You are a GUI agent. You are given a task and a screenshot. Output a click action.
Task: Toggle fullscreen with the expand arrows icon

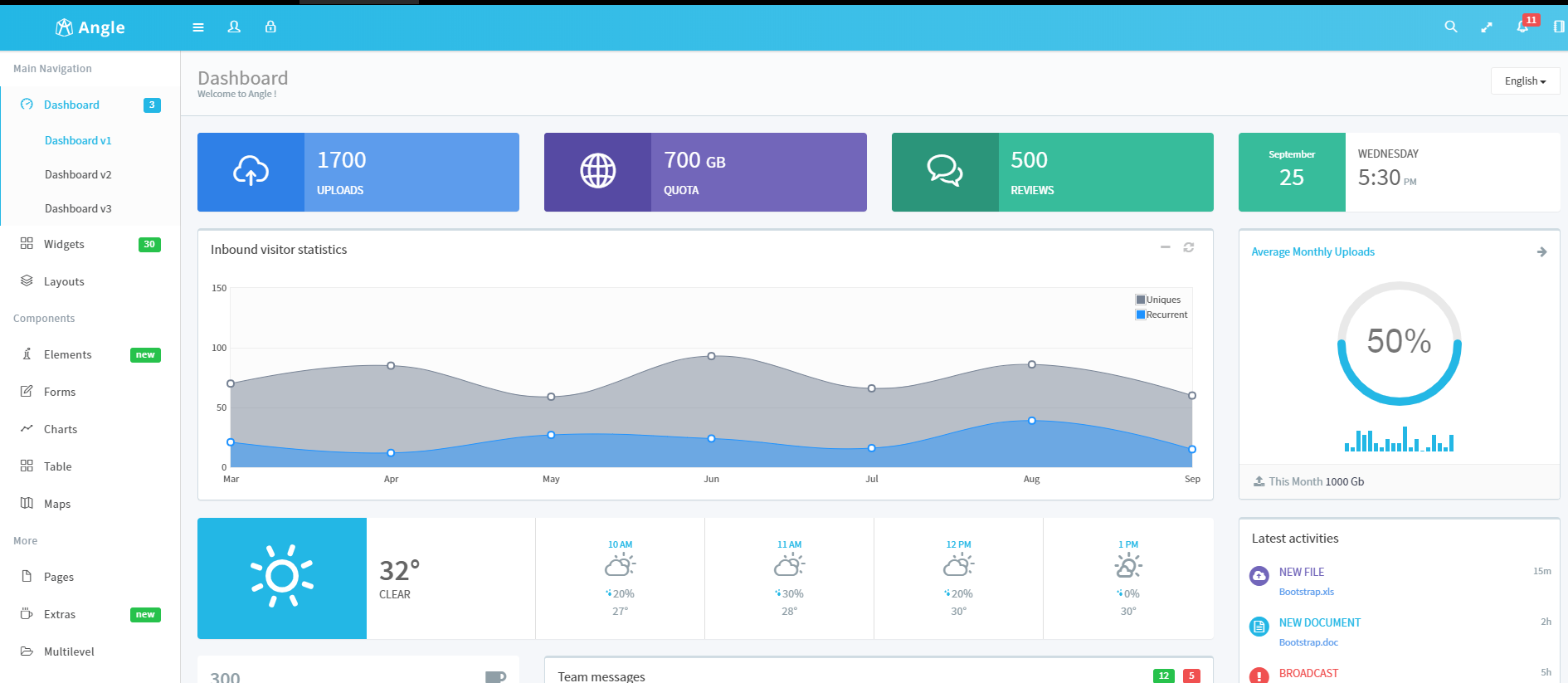pos(1486,27)
